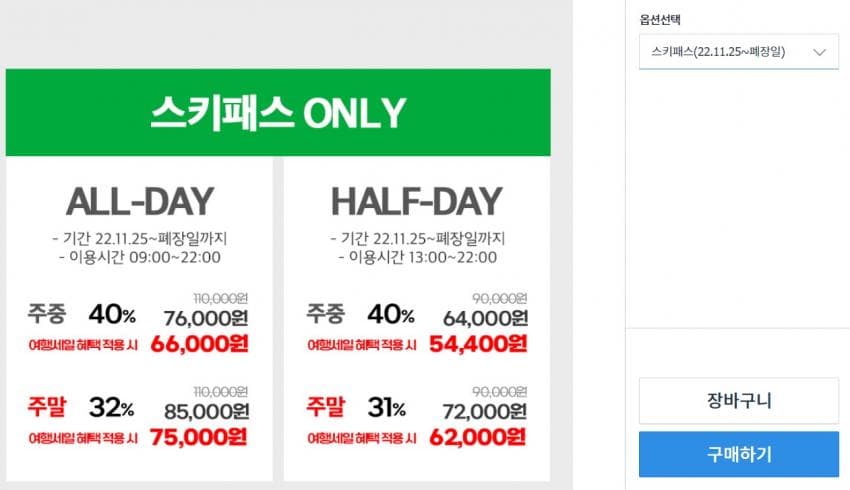Select the HALF-DAY heading
The width and height of the screenshot is (850, 490).
416,202
